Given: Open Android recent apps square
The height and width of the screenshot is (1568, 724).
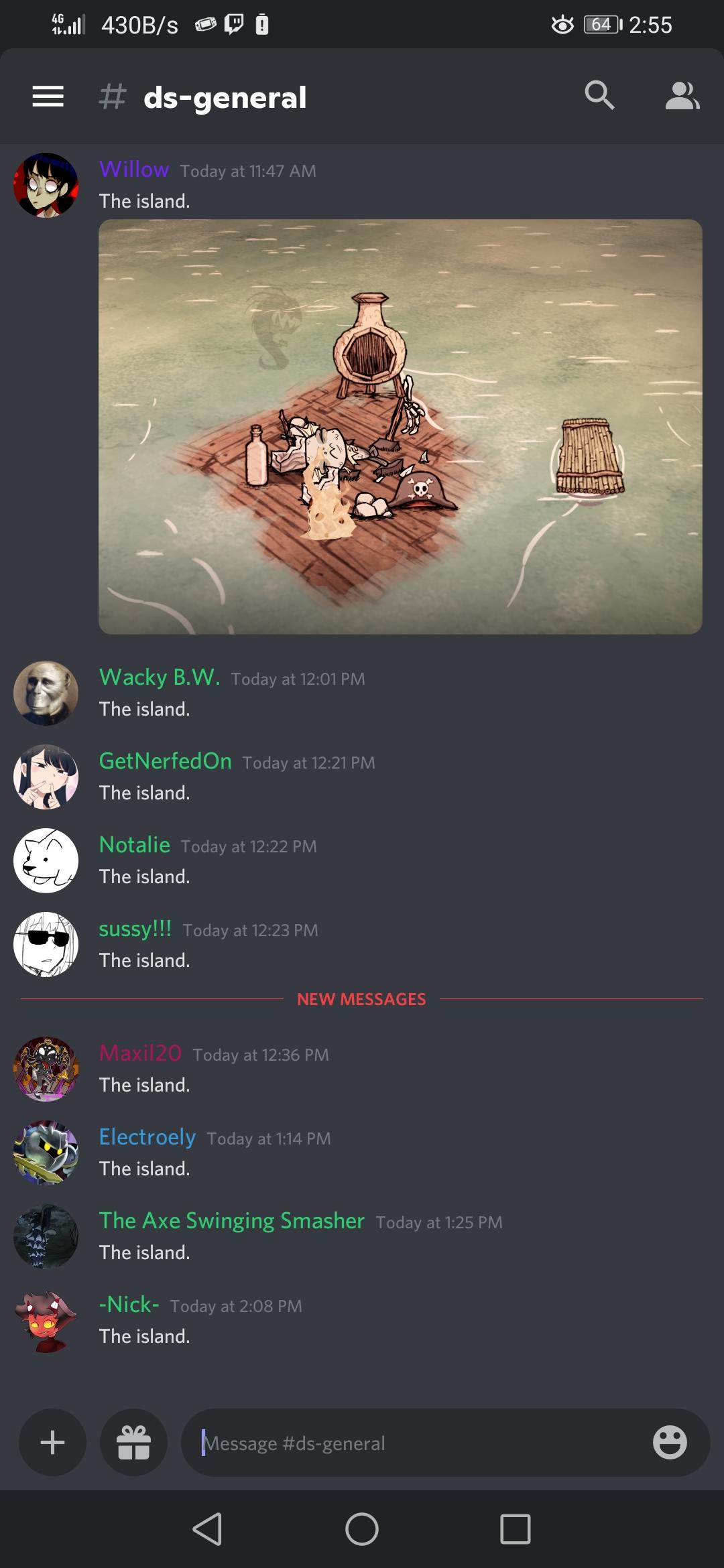Looking at the screenshot, I should [x=516, y=1529].
